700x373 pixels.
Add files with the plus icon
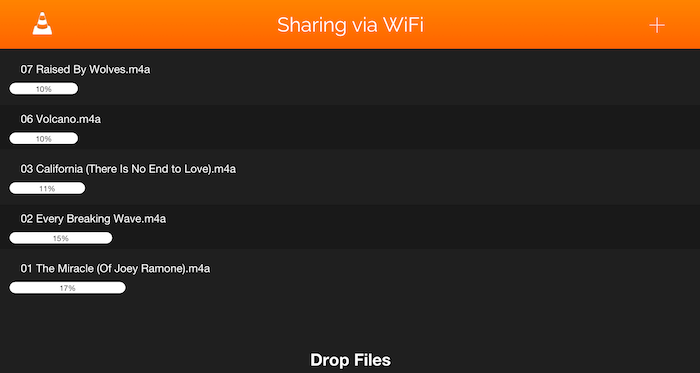coord(657,25)
